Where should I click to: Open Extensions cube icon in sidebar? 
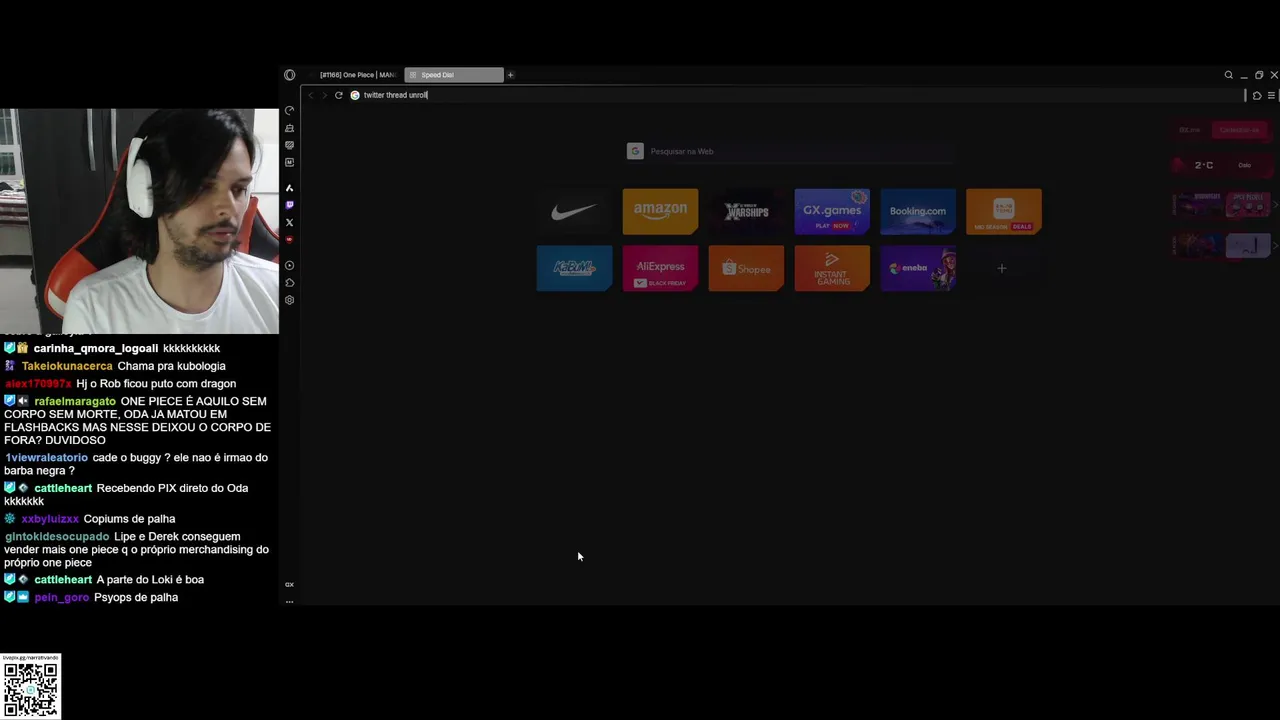pos(290,283)
